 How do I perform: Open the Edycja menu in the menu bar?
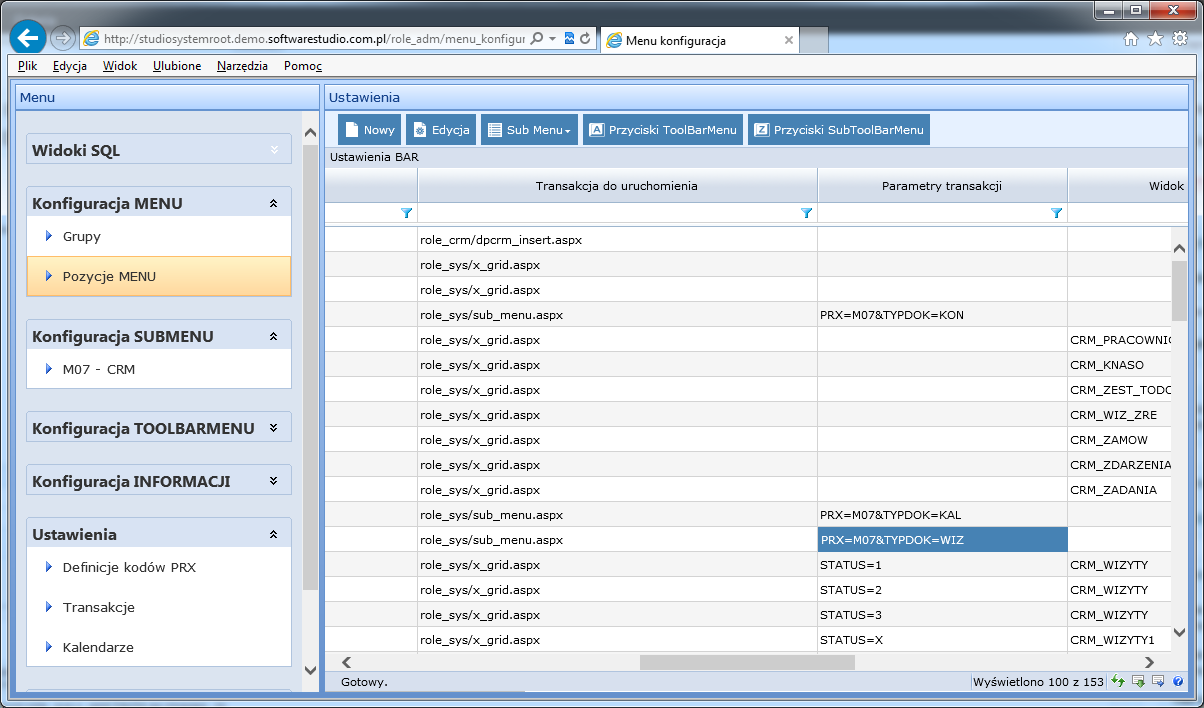[70, 66]
